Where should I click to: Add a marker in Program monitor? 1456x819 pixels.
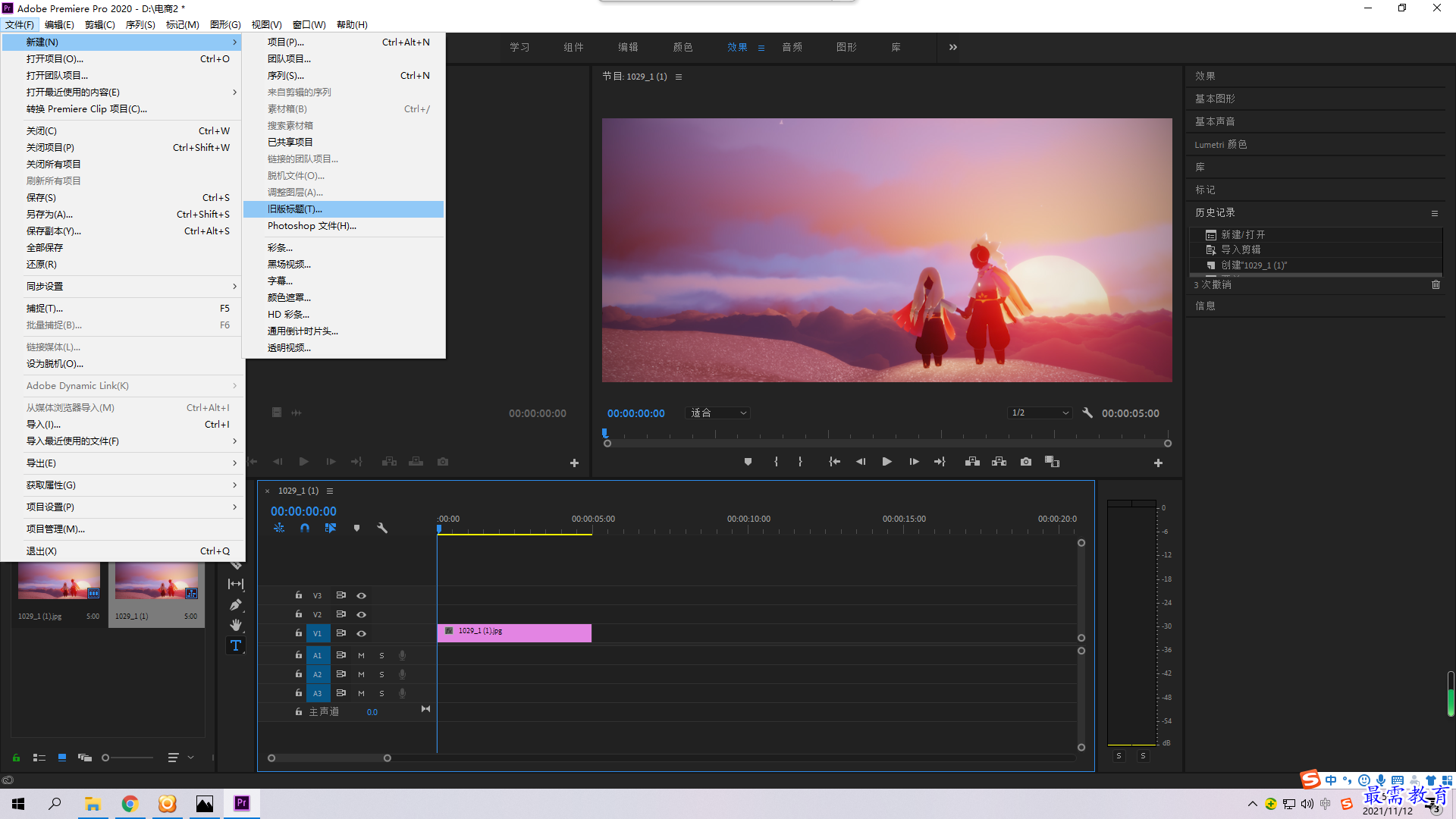(748, 462)
